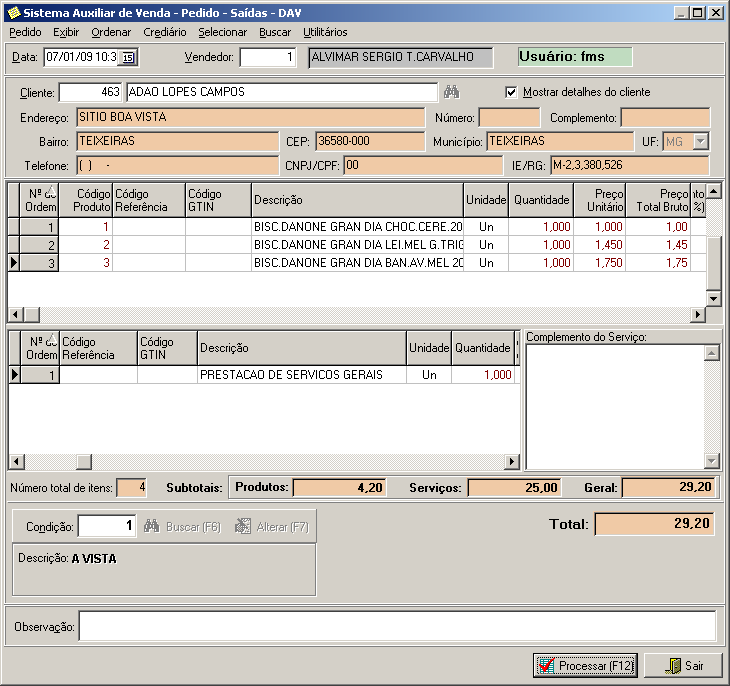Click the Complemento address field

pos(665,117)
